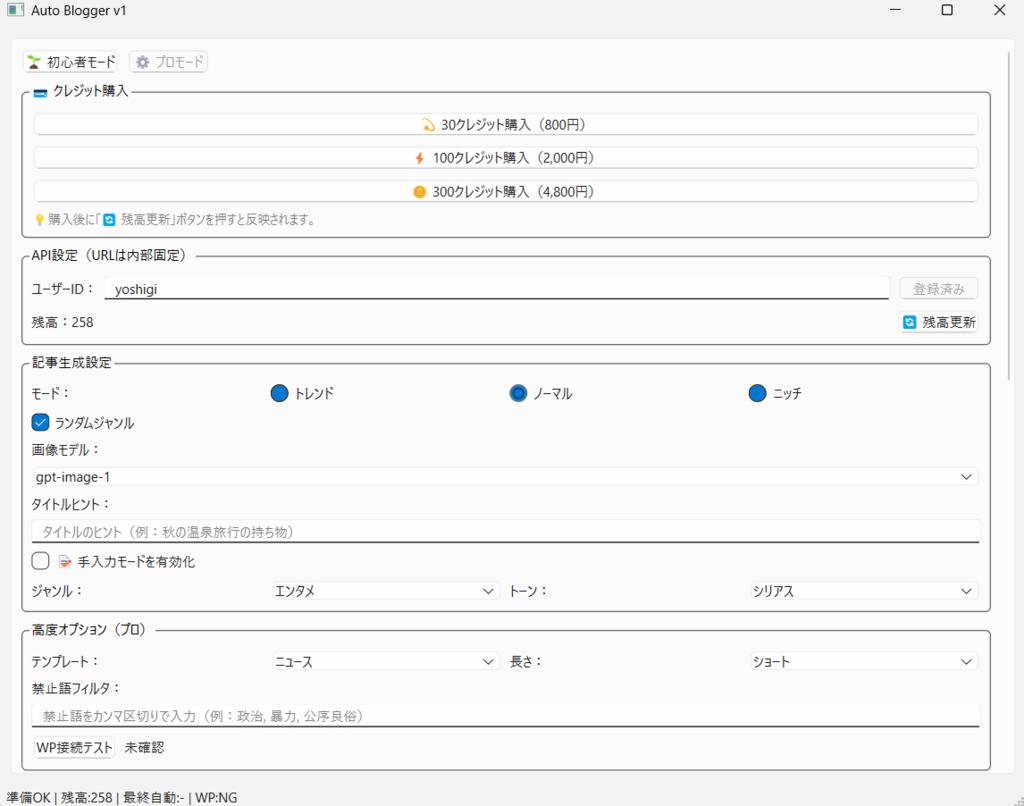Click the seedling icon on 初心者モード button
This screenshot has width=1024, height=806.
[32, 62]
